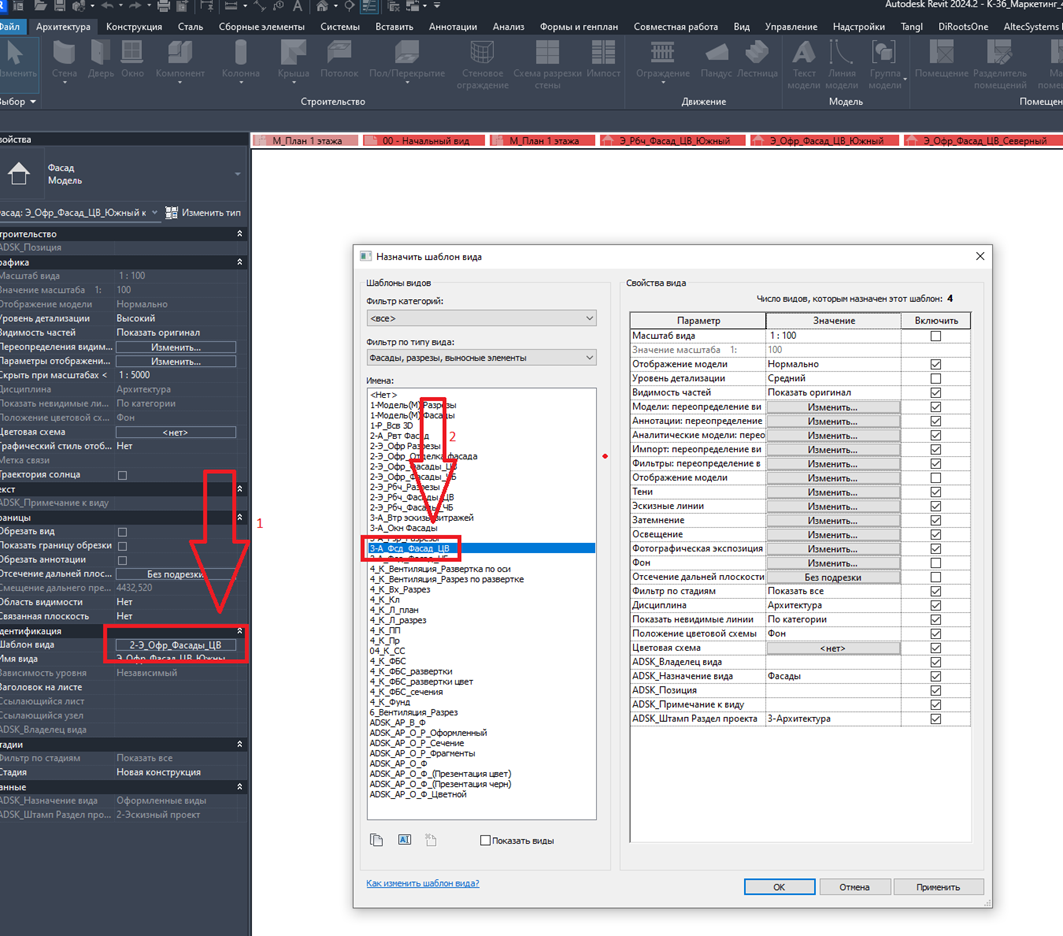
Task: Click the duplicate template icon in dialog
Action: pyautogui.click(x=376, y=840)
